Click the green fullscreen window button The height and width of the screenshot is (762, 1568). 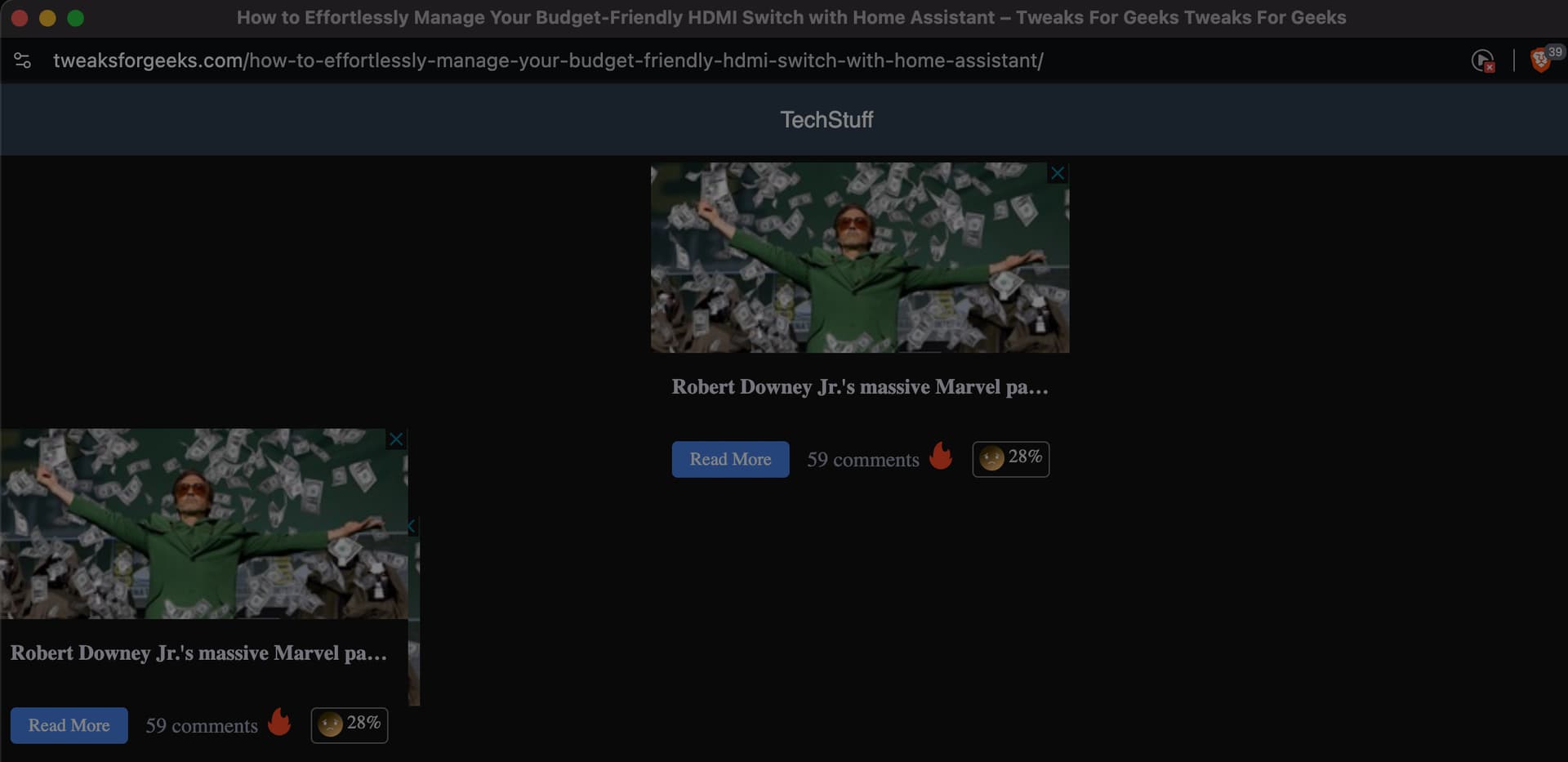(x=76, y=18)
